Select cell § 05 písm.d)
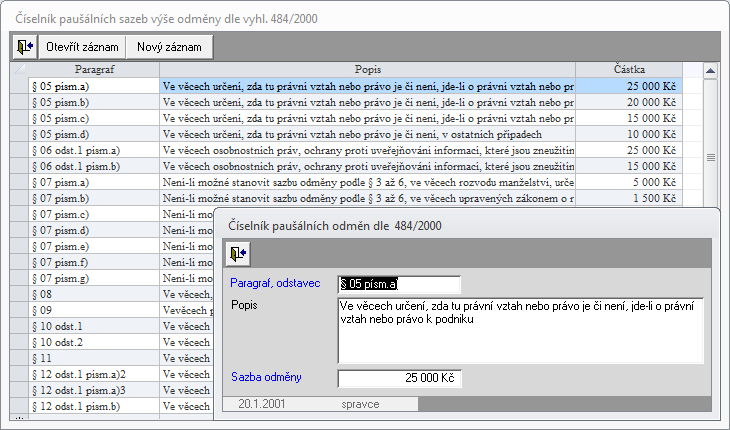Screen dimensions: 730x430 pyautogui.click(x=94, y=134)
